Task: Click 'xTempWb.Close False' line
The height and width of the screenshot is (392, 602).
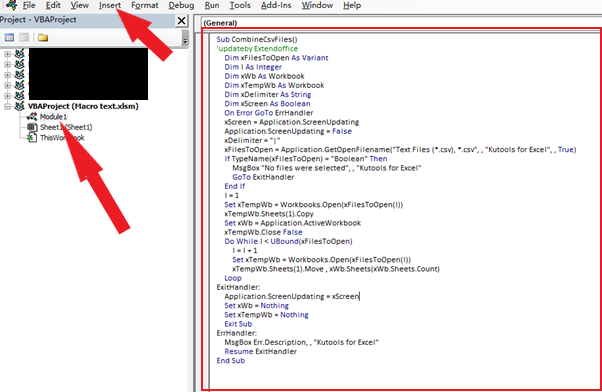Action: pos(263,232)
